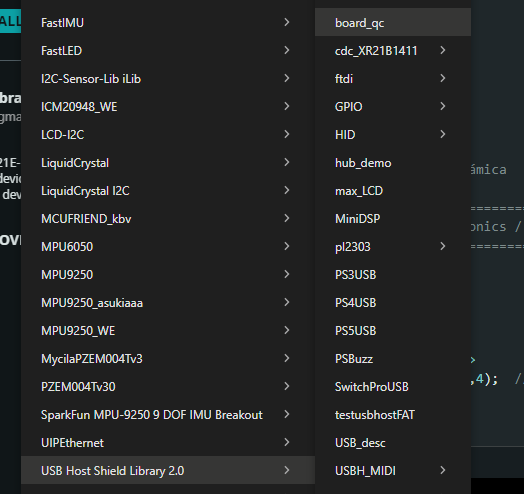The image size is (524, 494).
Task: Expand the MycilaPZEM004Tv3 row chevron
Action: pos(286,358)
